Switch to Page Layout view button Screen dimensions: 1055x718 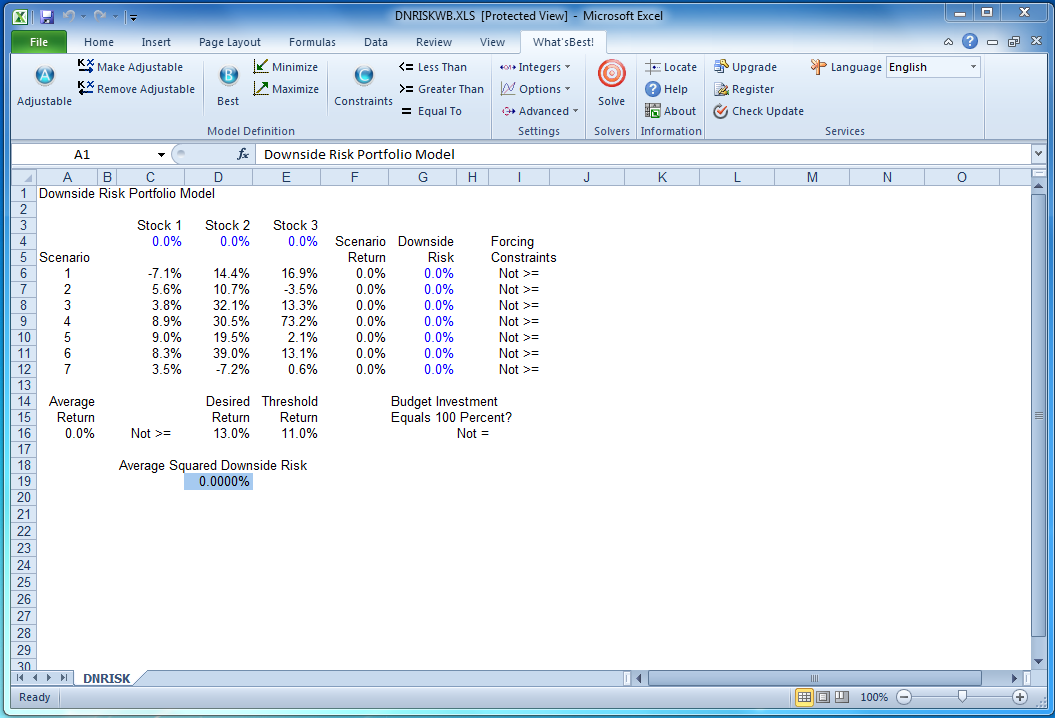(x=823, y=697)
